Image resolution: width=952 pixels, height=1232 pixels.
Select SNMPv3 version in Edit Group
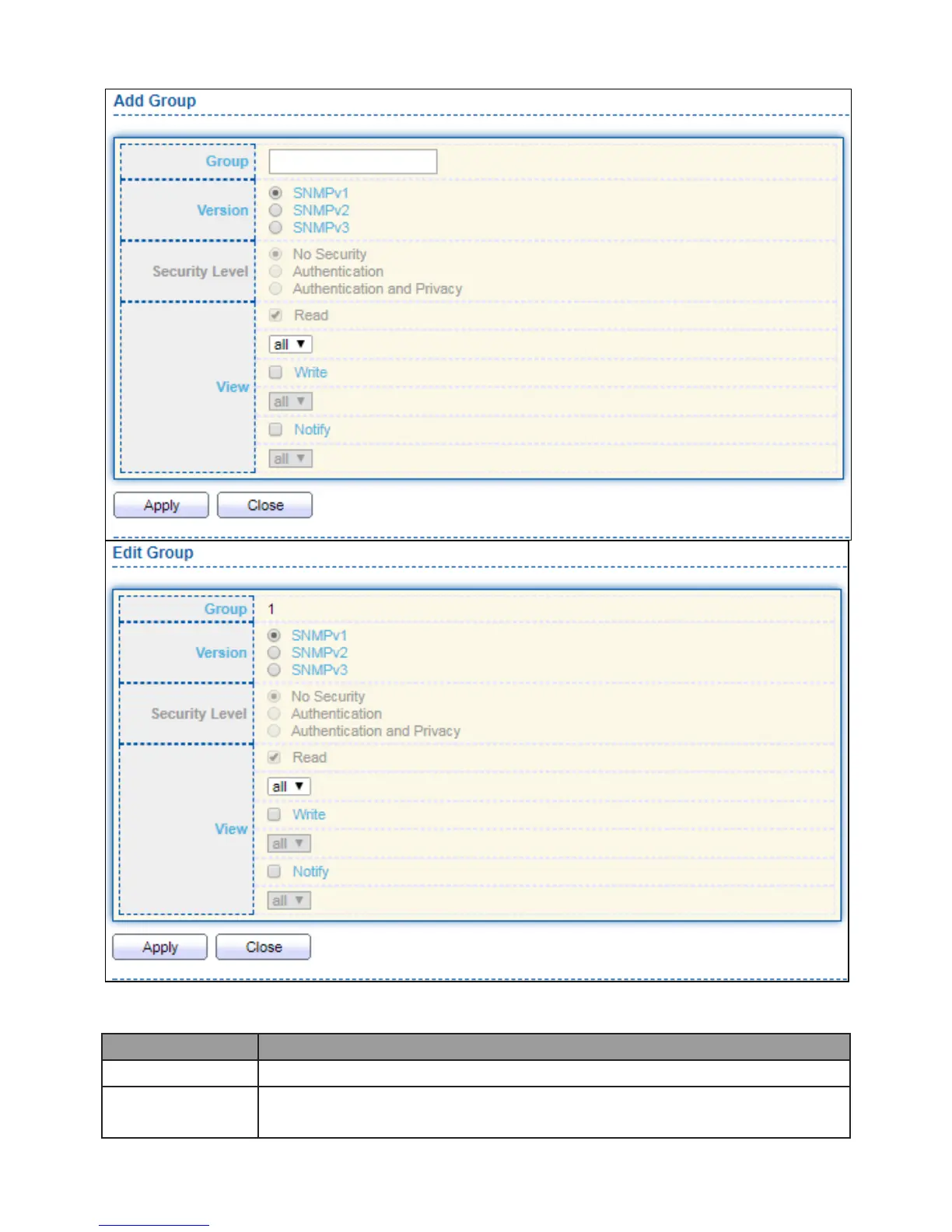[274, 670]
